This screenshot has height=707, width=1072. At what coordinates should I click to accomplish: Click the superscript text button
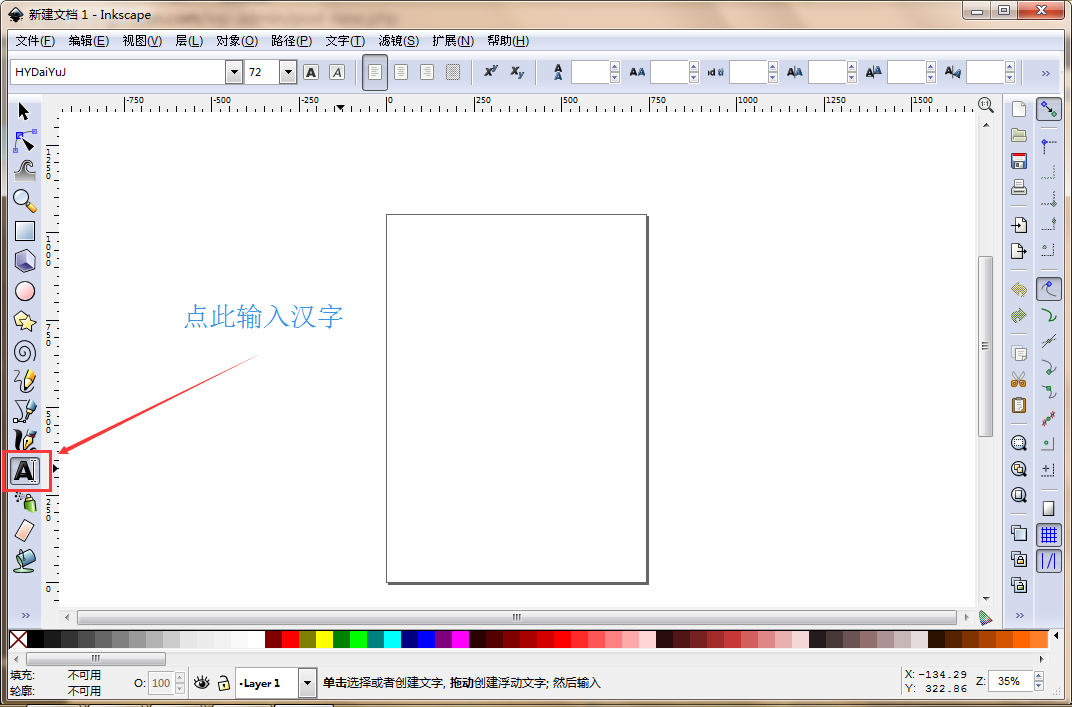tap(491, 72)
